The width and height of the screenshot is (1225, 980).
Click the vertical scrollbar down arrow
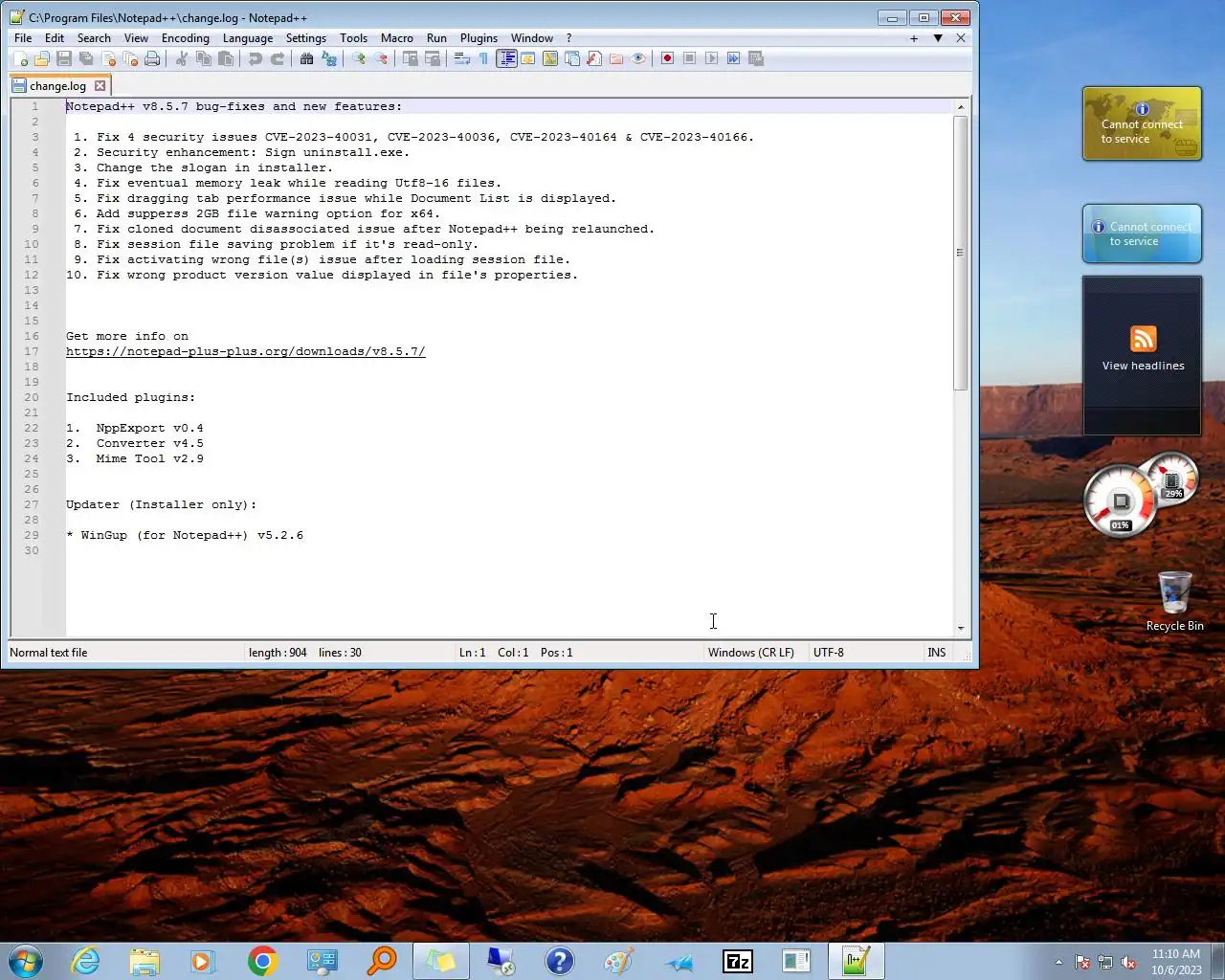point(961,629)
